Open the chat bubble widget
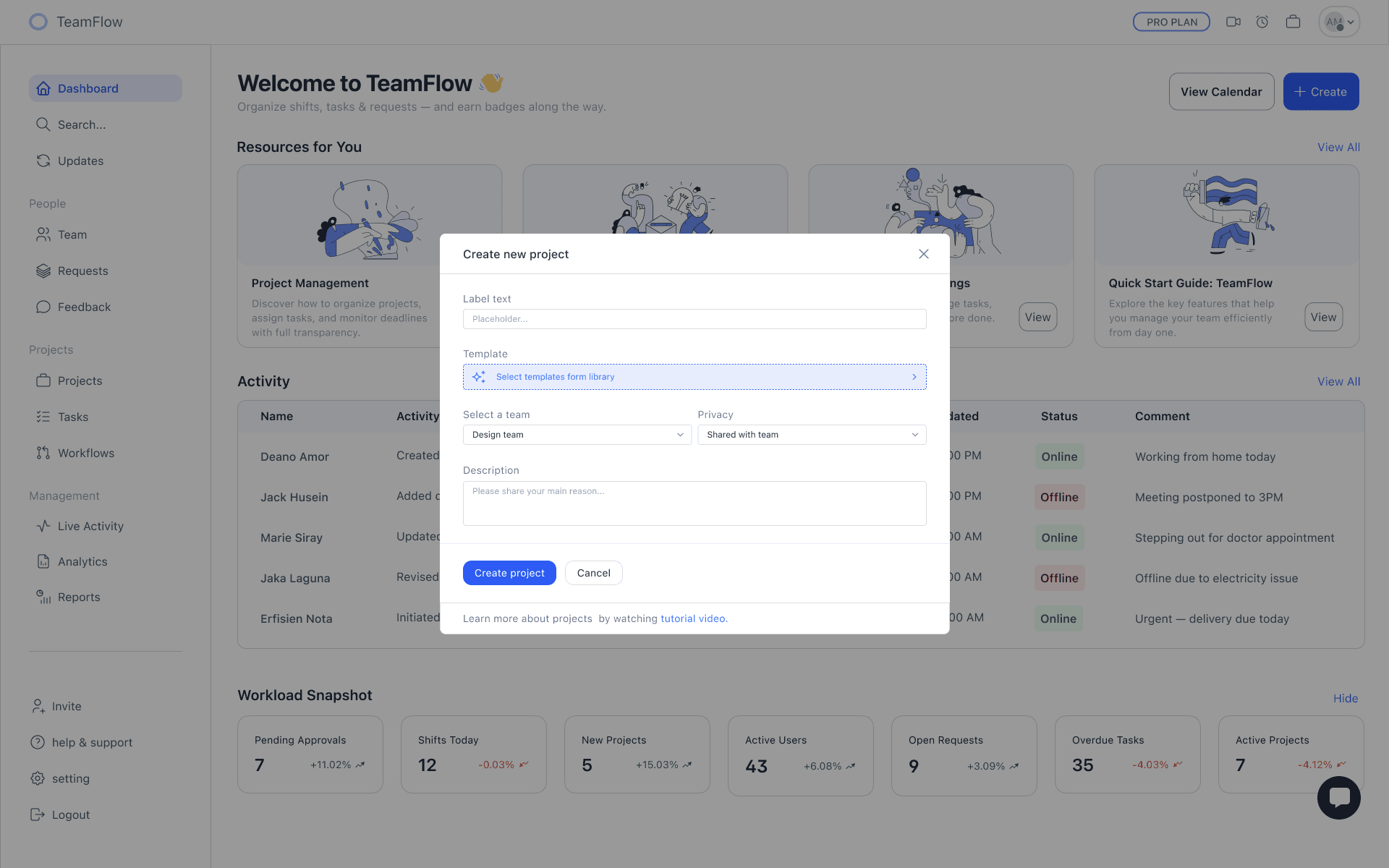This screenshot has height=868, width=1389. [x=1338, y=797]
